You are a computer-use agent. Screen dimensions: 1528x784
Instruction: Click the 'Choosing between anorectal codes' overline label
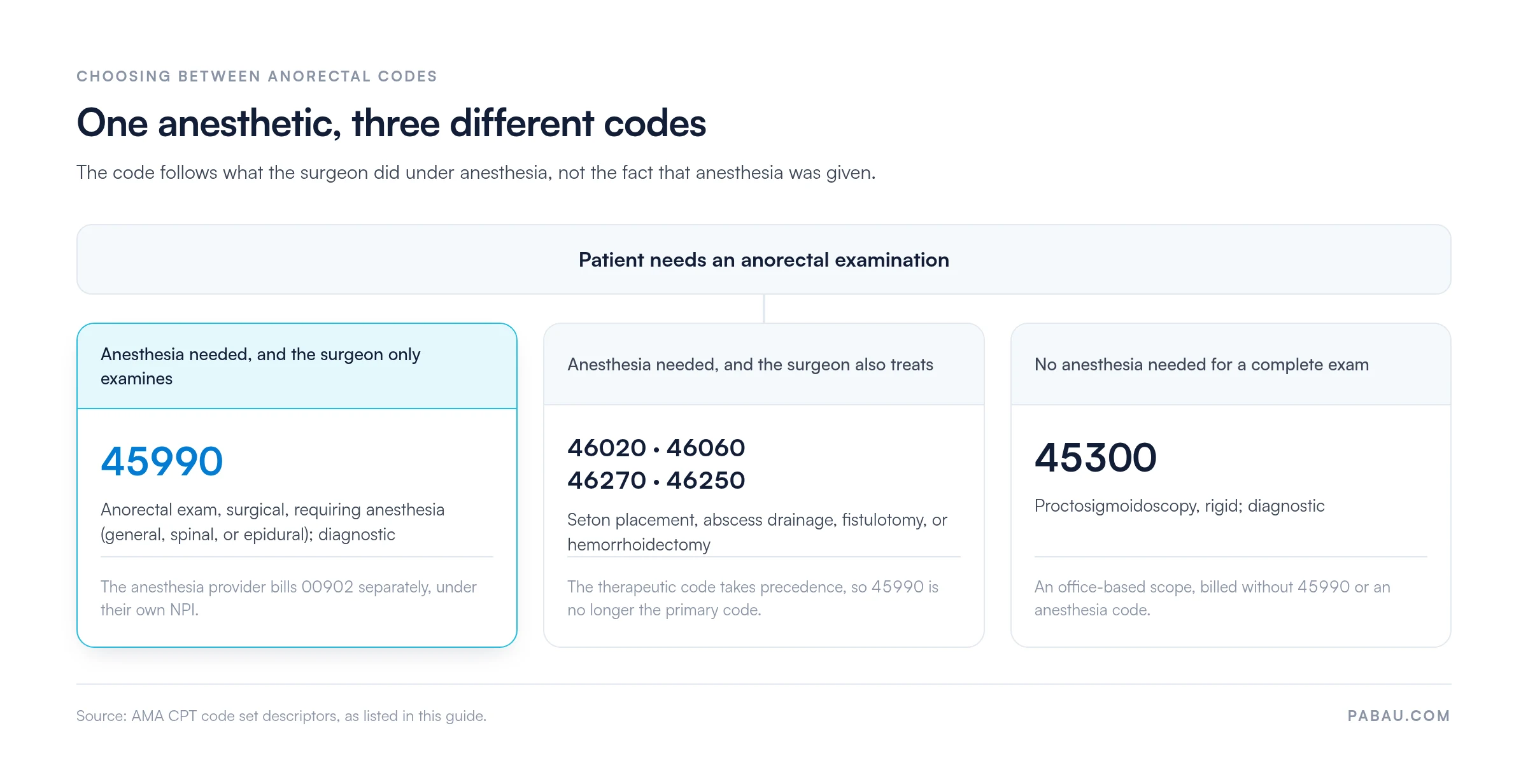coord(257,76)
